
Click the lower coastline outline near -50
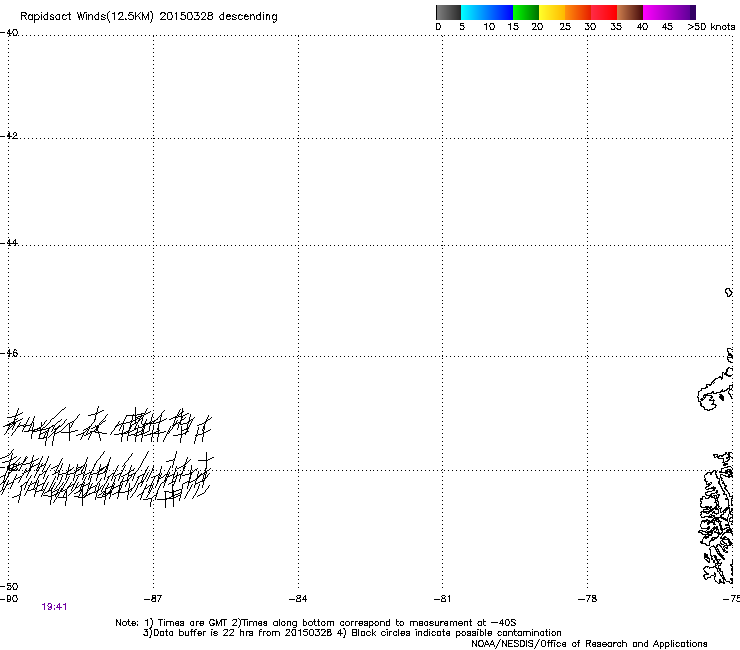pos(717,518)
